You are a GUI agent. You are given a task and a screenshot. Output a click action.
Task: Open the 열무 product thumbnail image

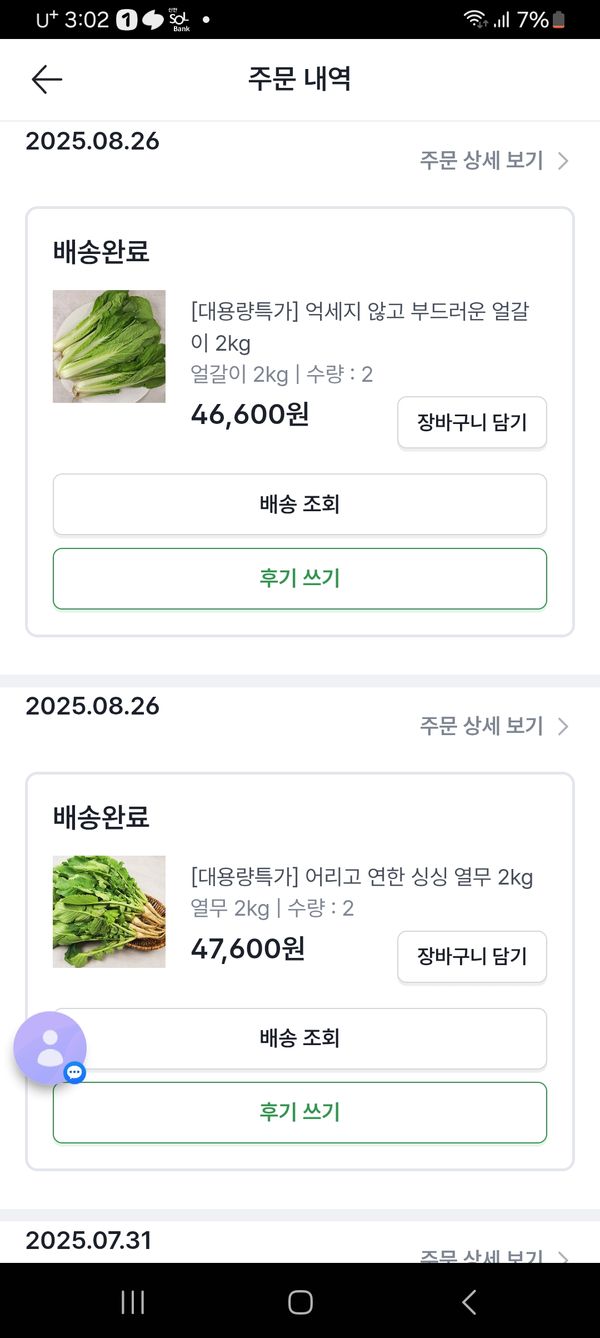[109, 911]
